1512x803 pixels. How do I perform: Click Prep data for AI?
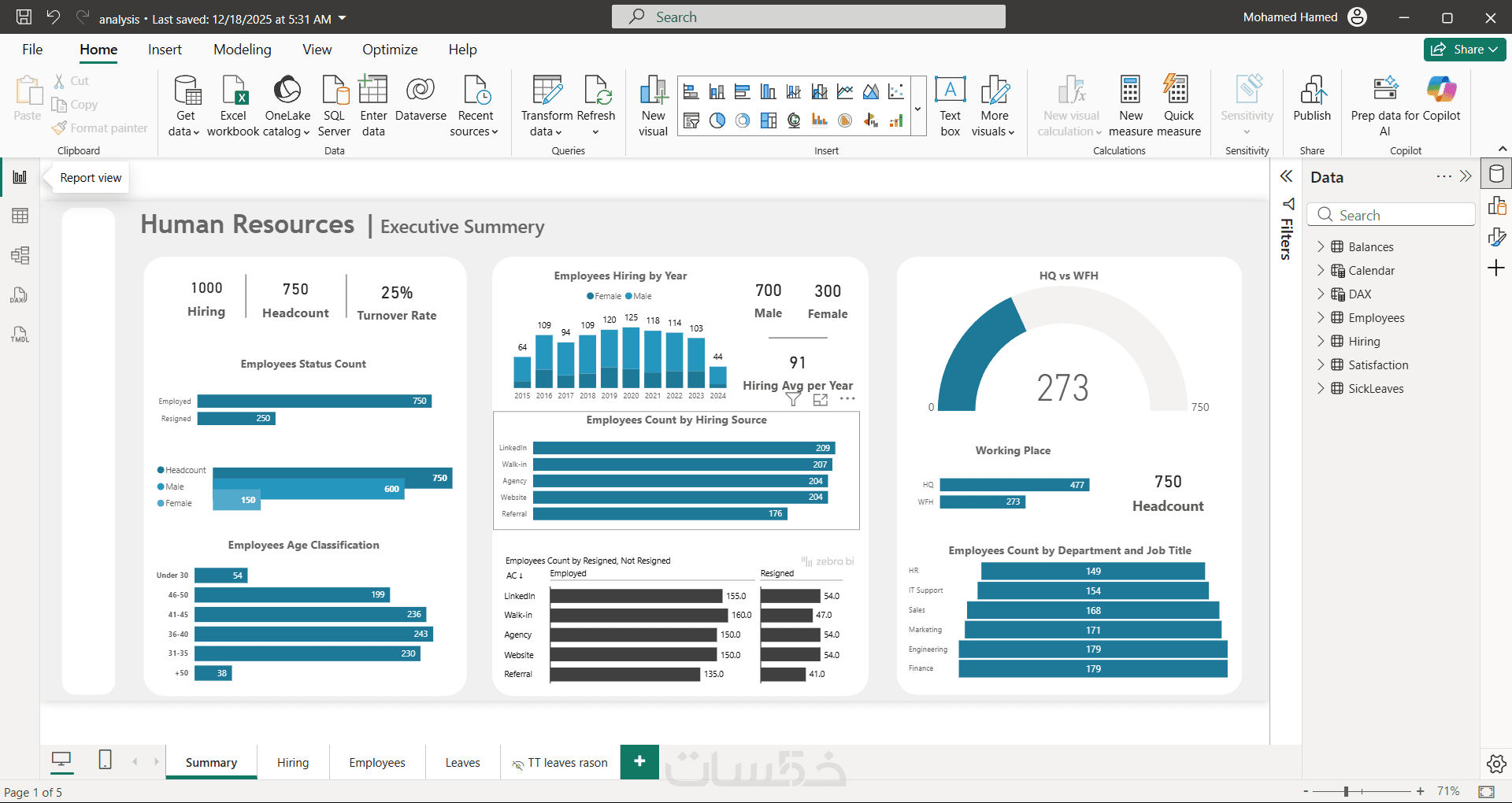pyautogui.click(x=1385, y=106)
